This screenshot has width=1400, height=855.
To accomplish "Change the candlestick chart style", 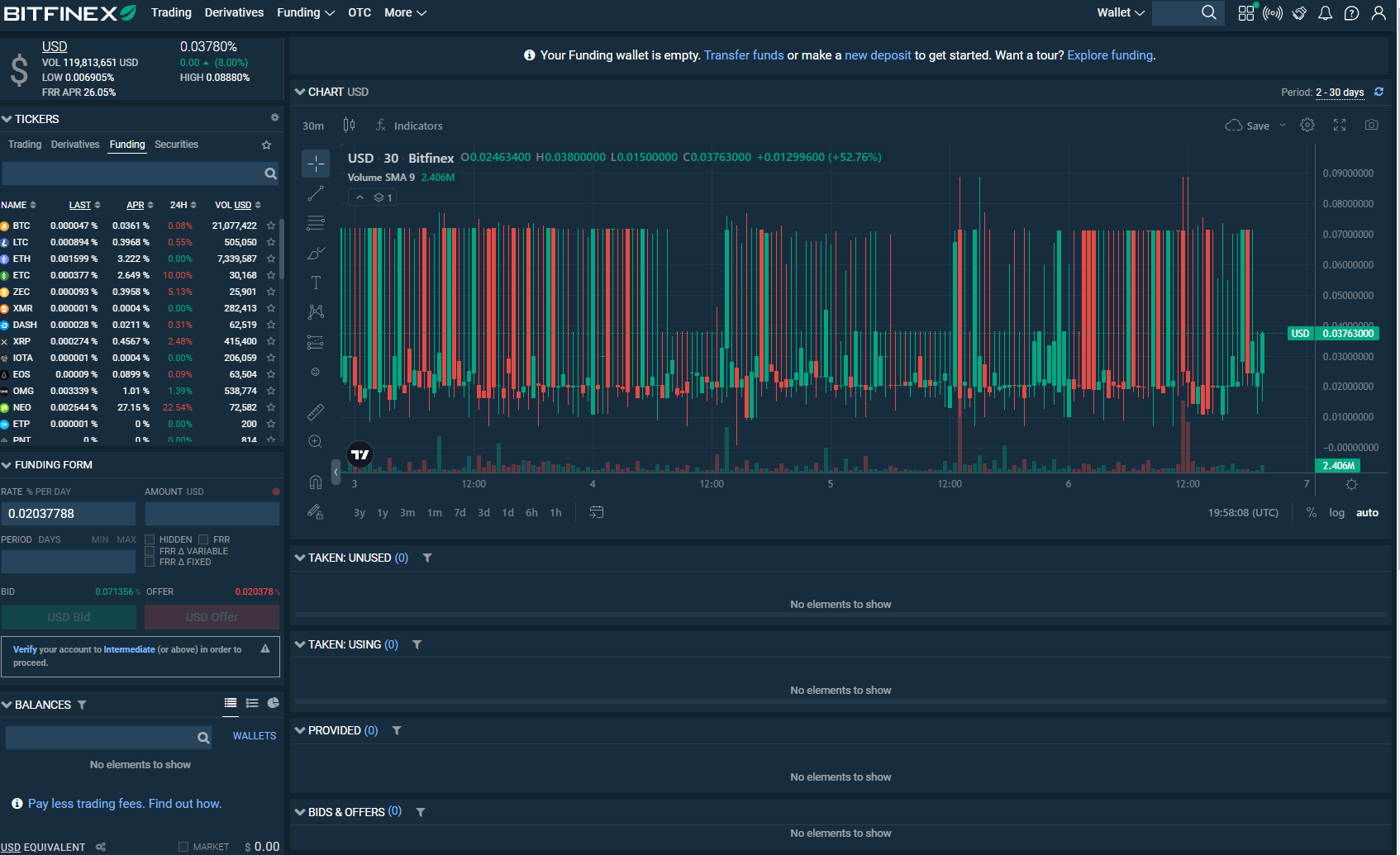I will click(x=350, y=126).
